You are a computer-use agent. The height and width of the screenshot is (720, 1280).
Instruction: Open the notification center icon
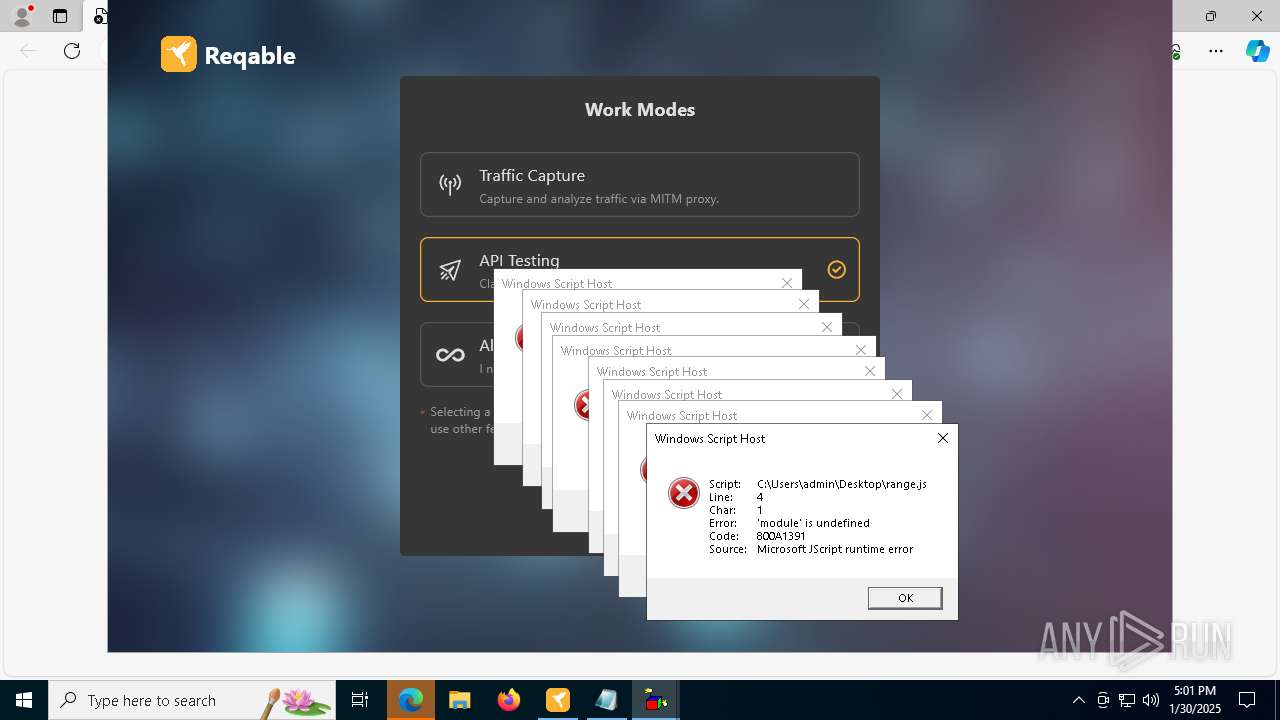click(1247, 700)
